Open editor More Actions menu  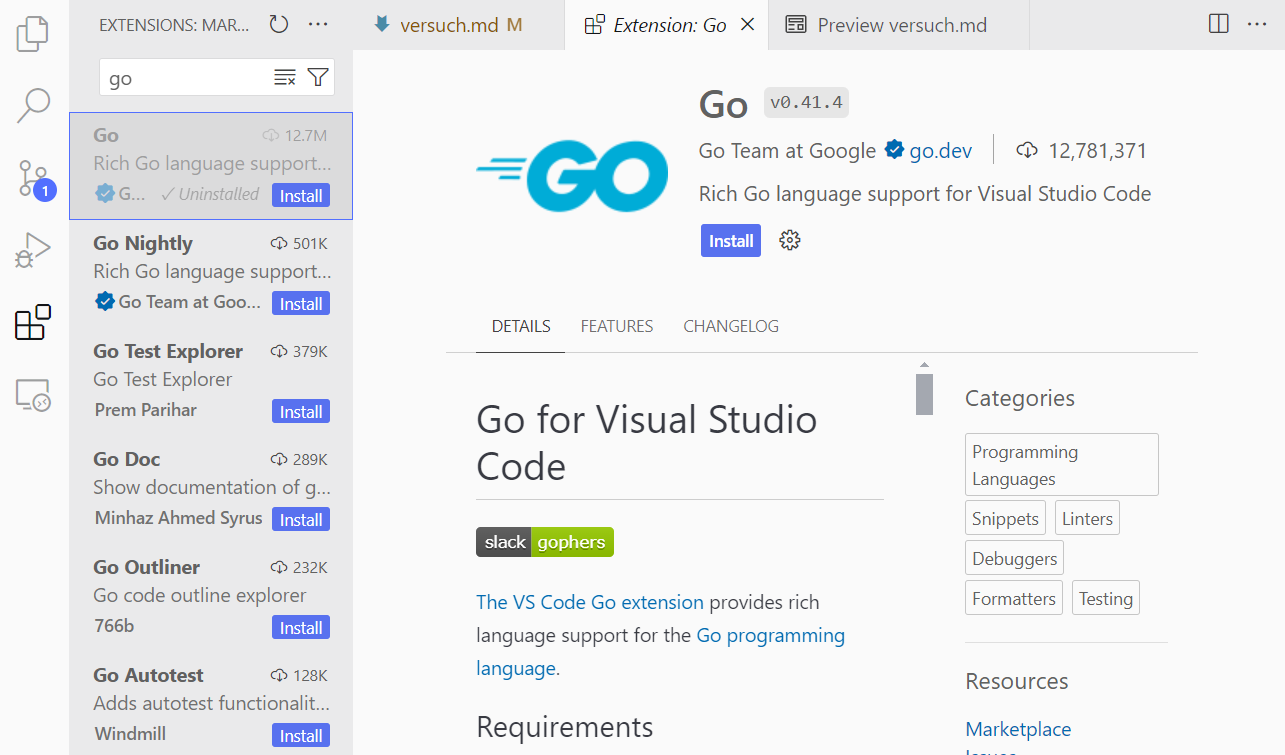[1257, 24]
